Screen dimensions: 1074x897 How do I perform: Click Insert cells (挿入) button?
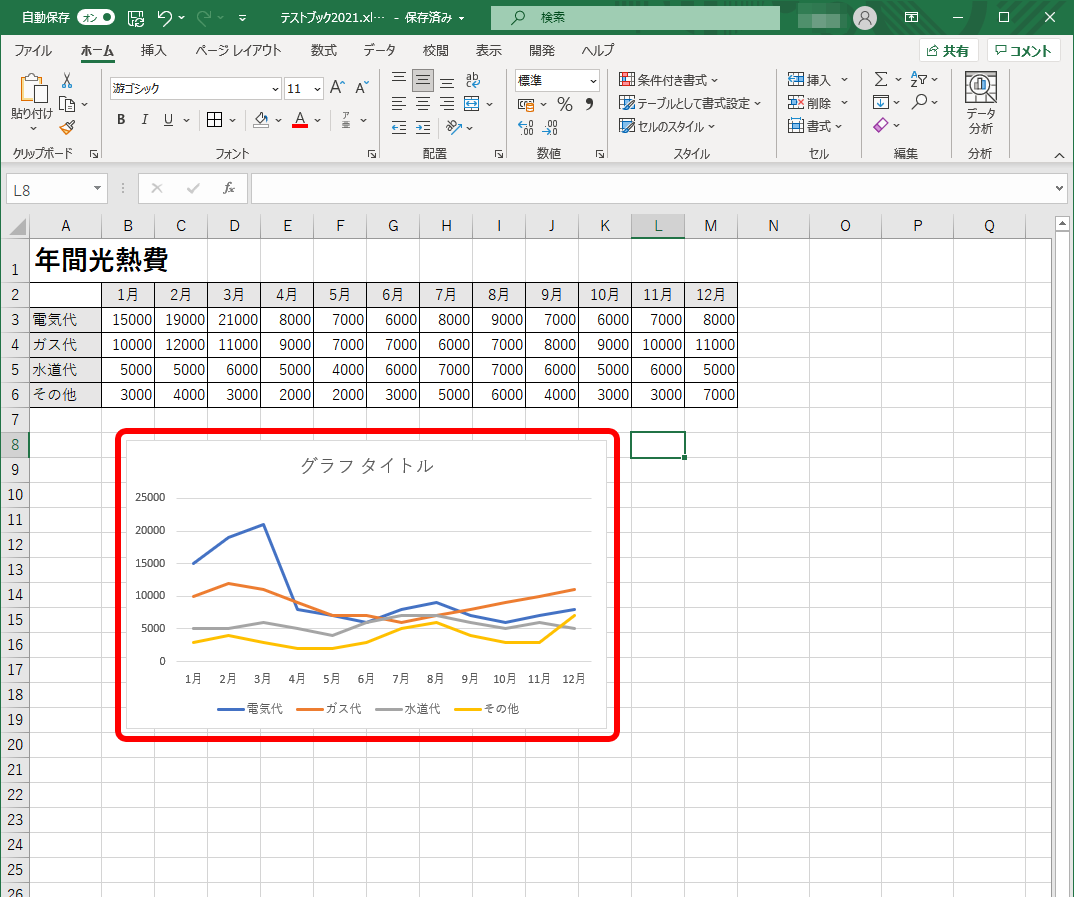tap(809, 80)
